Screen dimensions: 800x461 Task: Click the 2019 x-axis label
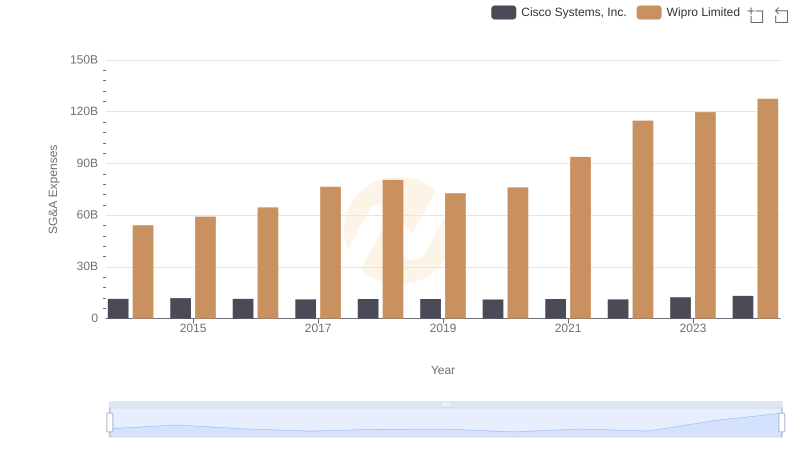pos(443,328)
